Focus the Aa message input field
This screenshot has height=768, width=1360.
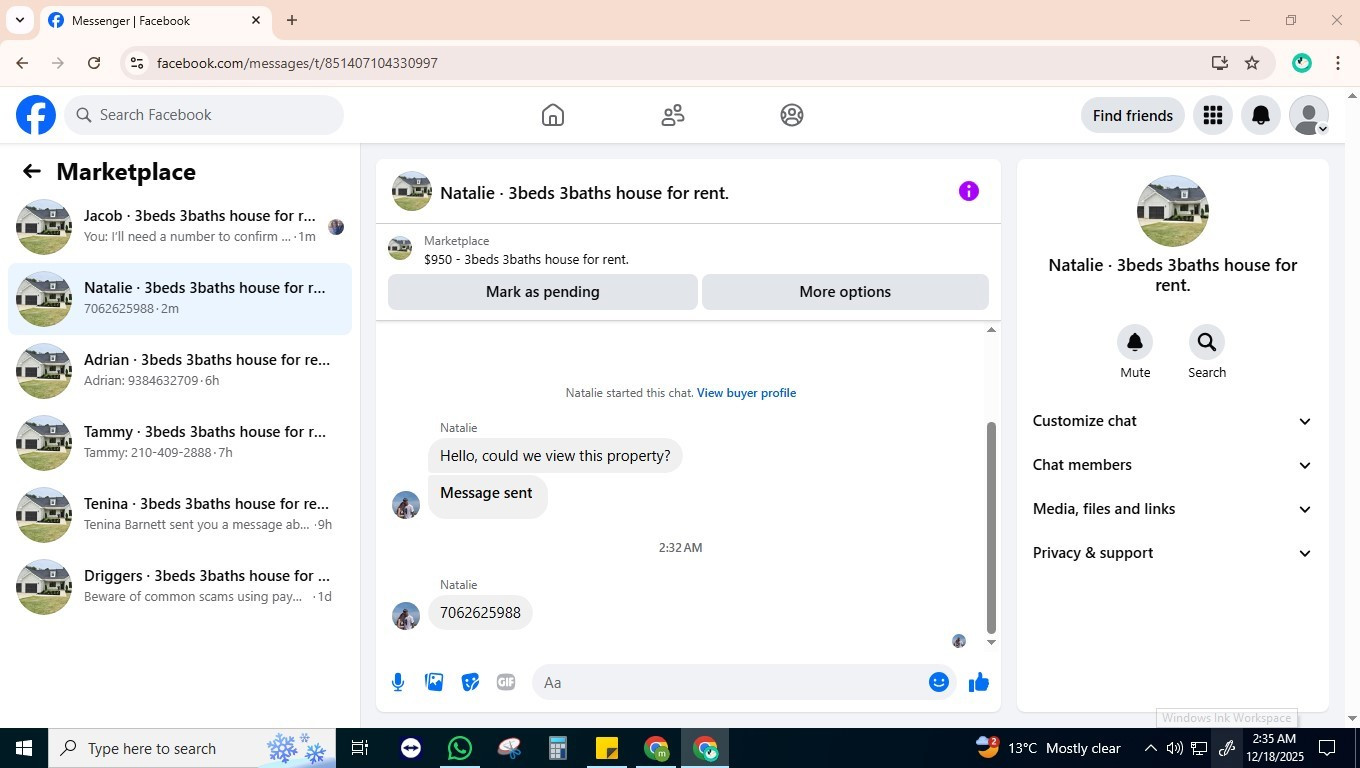click(730, 682)
